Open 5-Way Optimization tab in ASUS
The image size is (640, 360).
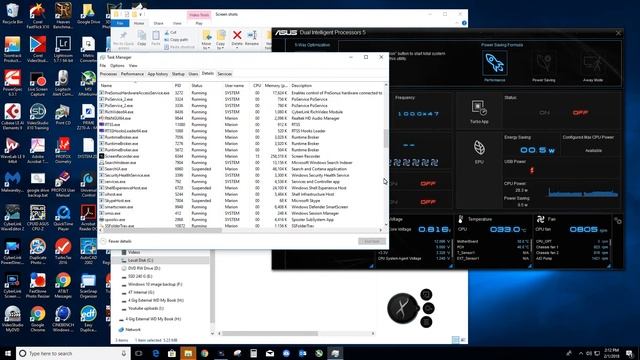coord(312,45)
